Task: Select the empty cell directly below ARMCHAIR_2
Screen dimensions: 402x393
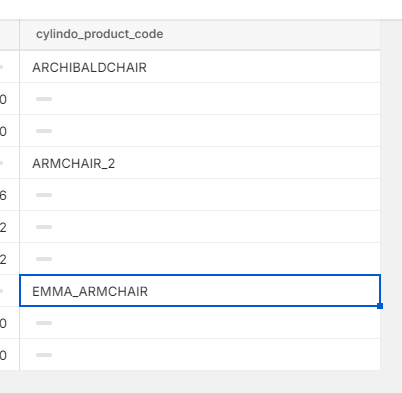Action: click(x=200, y=195)
